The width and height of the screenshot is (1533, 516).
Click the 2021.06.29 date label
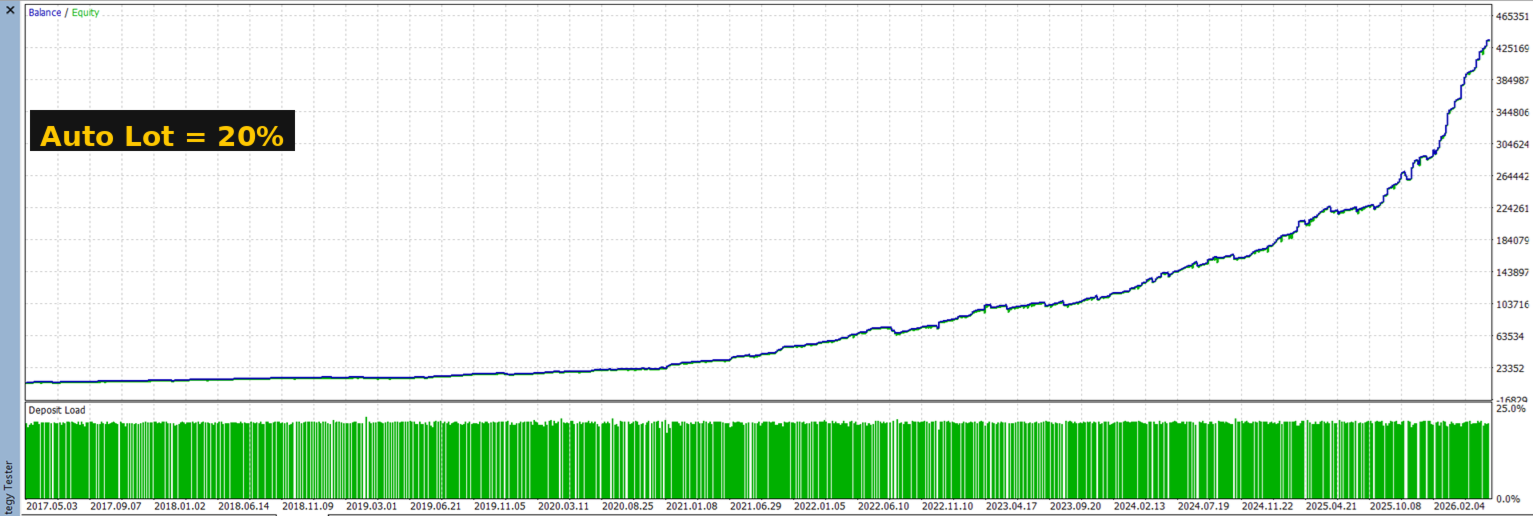point(758,506)
